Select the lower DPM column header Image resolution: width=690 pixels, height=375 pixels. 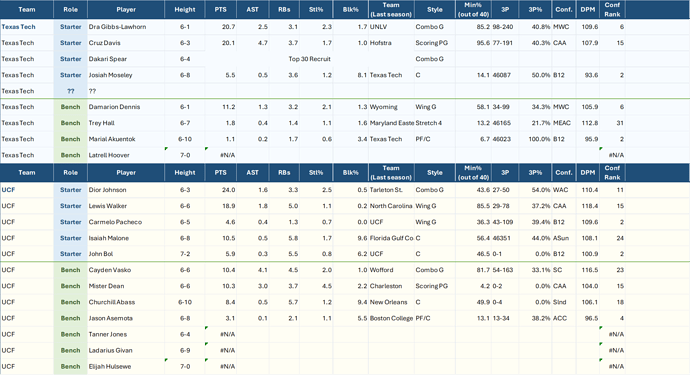[587, 173]
